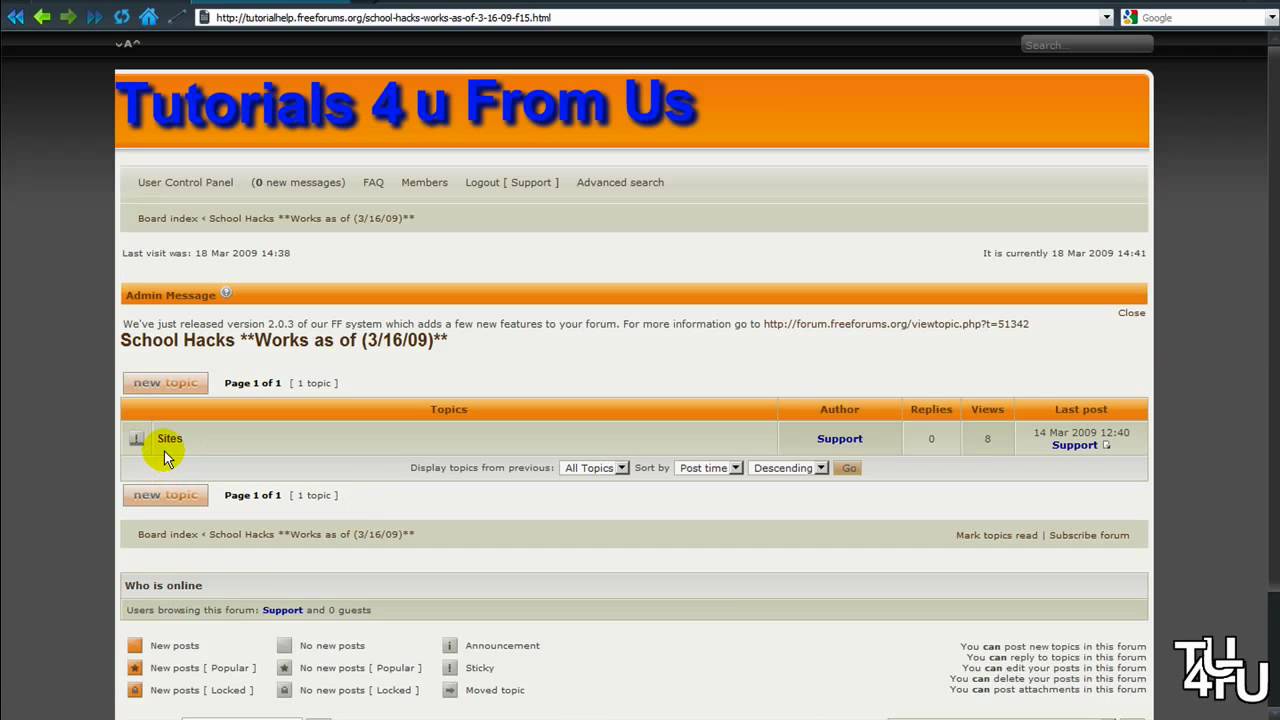The image size is (1280, 720).
Task: Open the All Topics dropdown
Action: click(595, 468)
